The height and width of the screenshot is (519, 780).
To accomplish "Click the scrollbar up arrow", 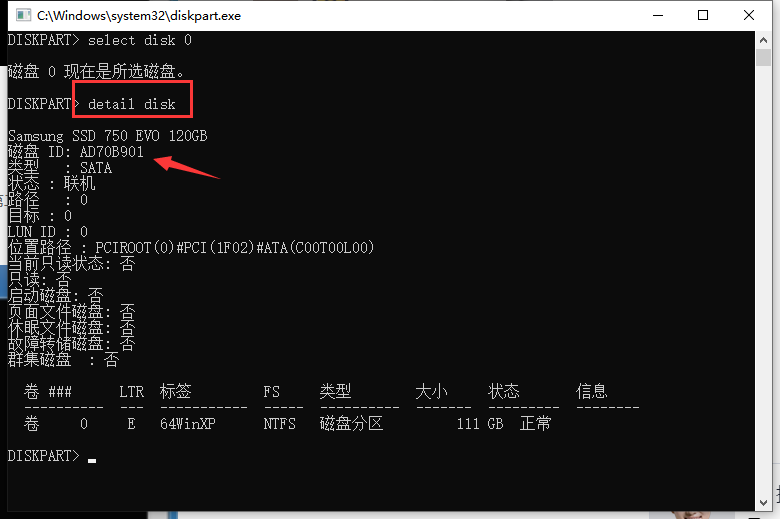I will [763, 40].
